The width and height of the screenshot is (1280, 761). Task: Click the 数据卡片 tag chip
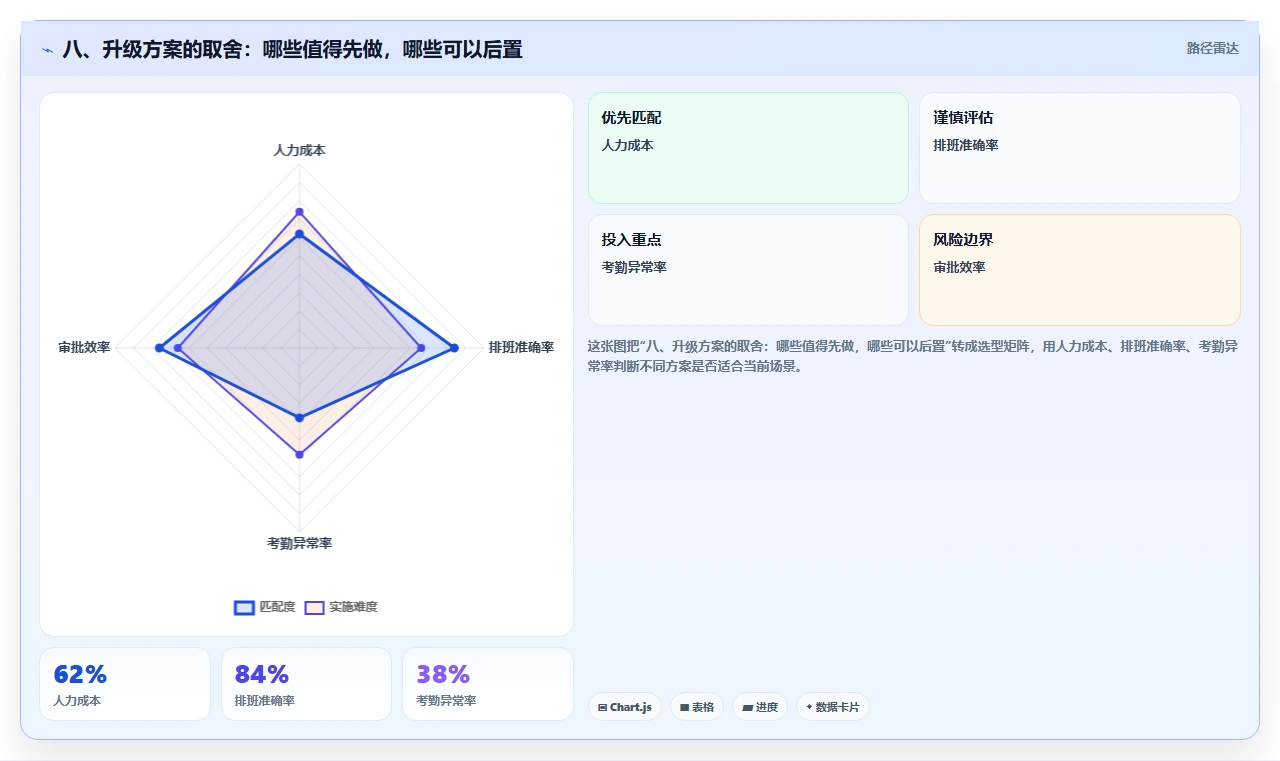tap(833, 707)
